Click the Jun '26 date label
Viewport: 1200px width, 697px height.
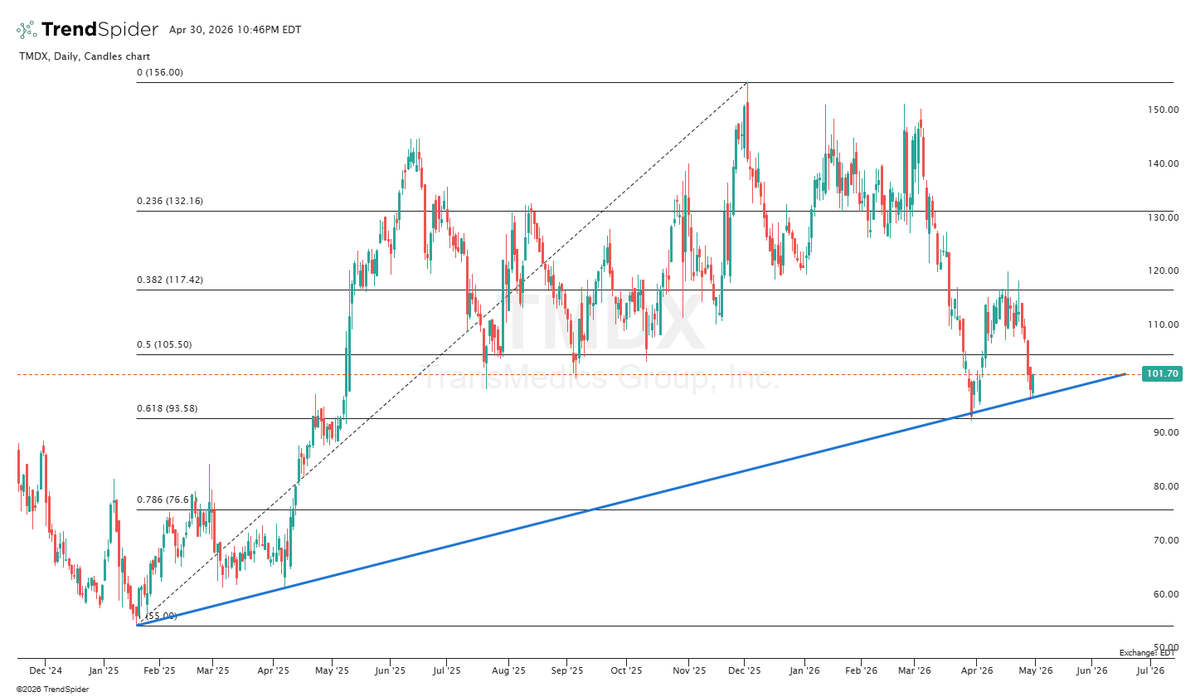1091,672
